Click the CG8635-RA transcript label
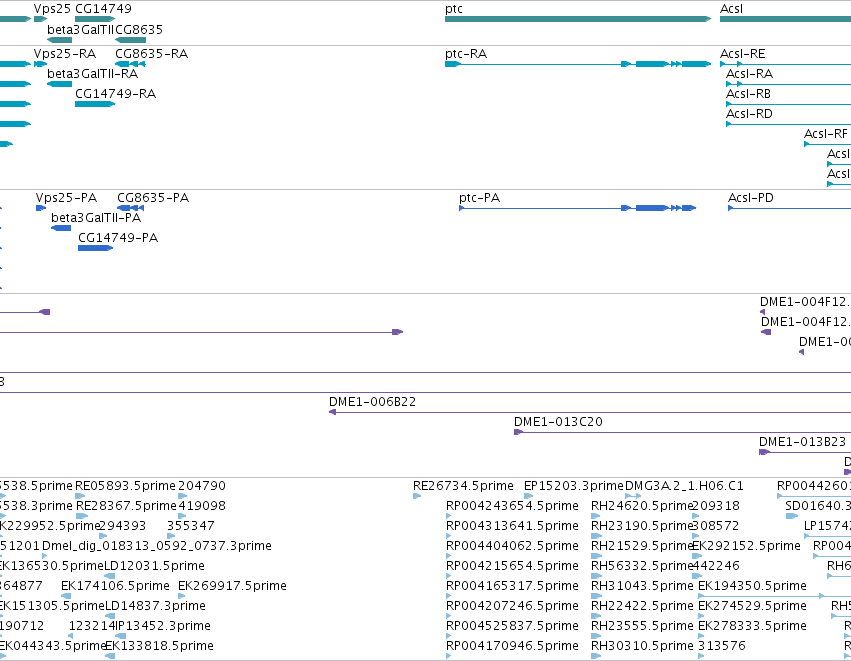 151,54
